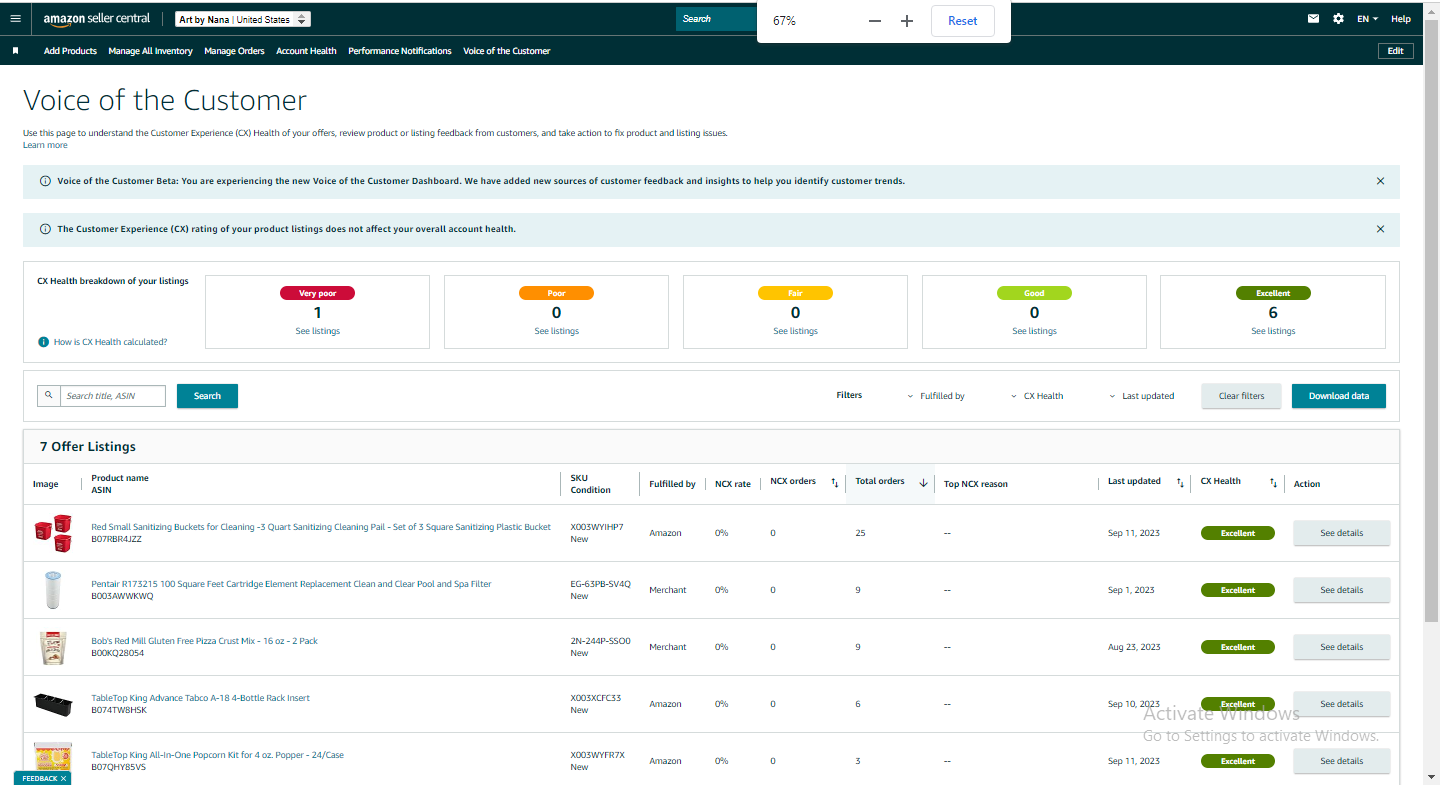See details for Bob's Red Mill row

(x=1341, y=647)
